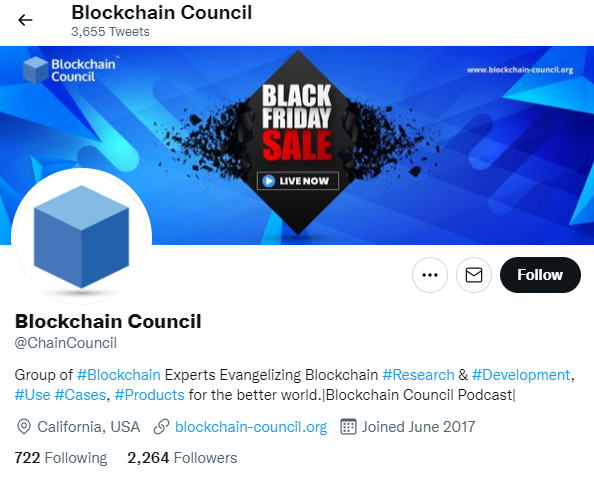Open the blue cube profile picture
This screenshot has width=594, height=477.
[x=81, y=238]
